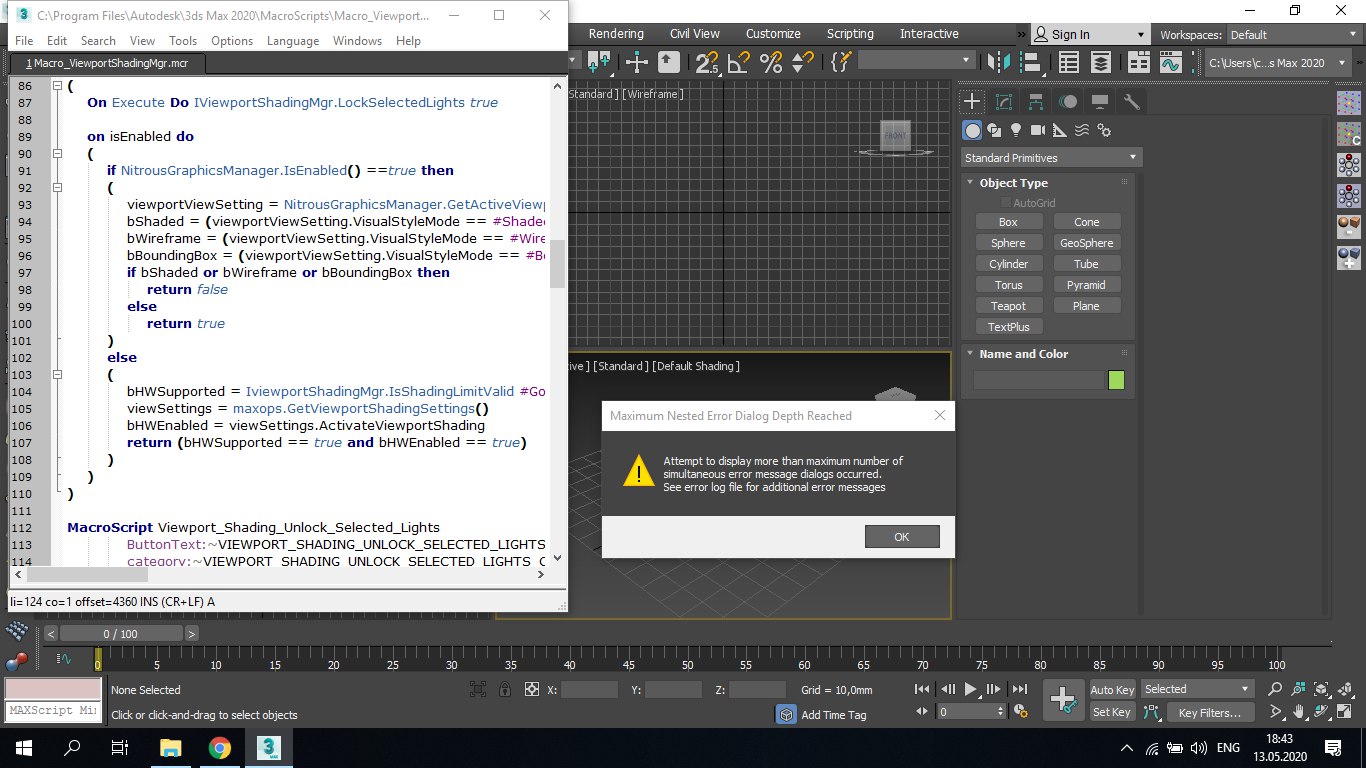Open the project path dropdown

(1279, 63)
